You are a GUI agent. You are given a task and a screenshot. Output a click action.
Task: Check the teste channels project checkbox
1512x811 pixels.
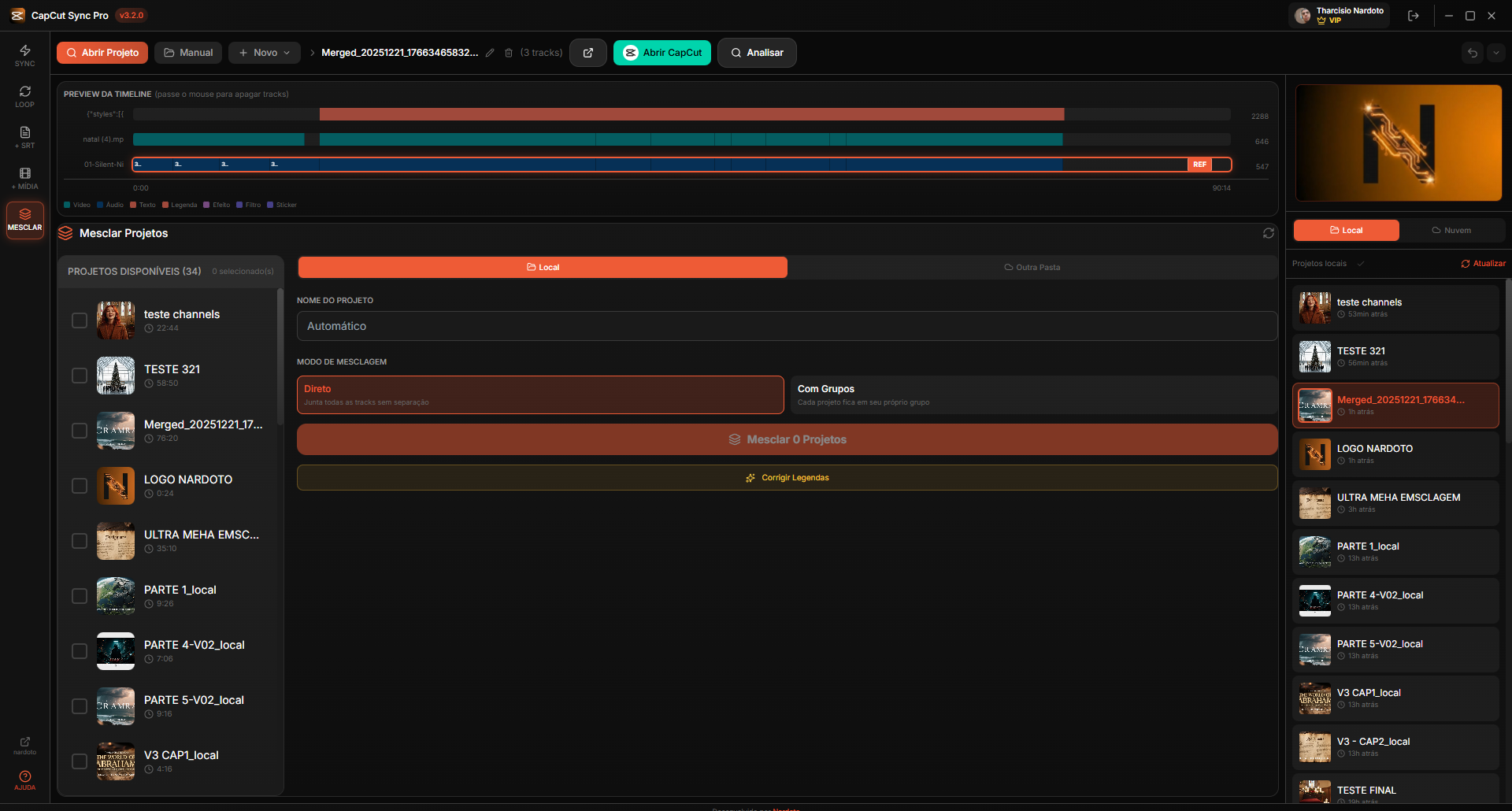tap(79, 320)
